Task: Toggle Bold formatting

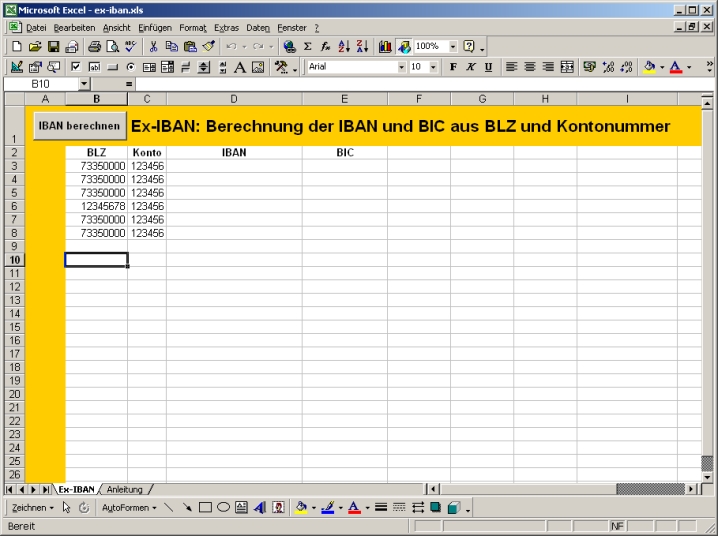Action: pyautogui.click(x=453, y=67)
